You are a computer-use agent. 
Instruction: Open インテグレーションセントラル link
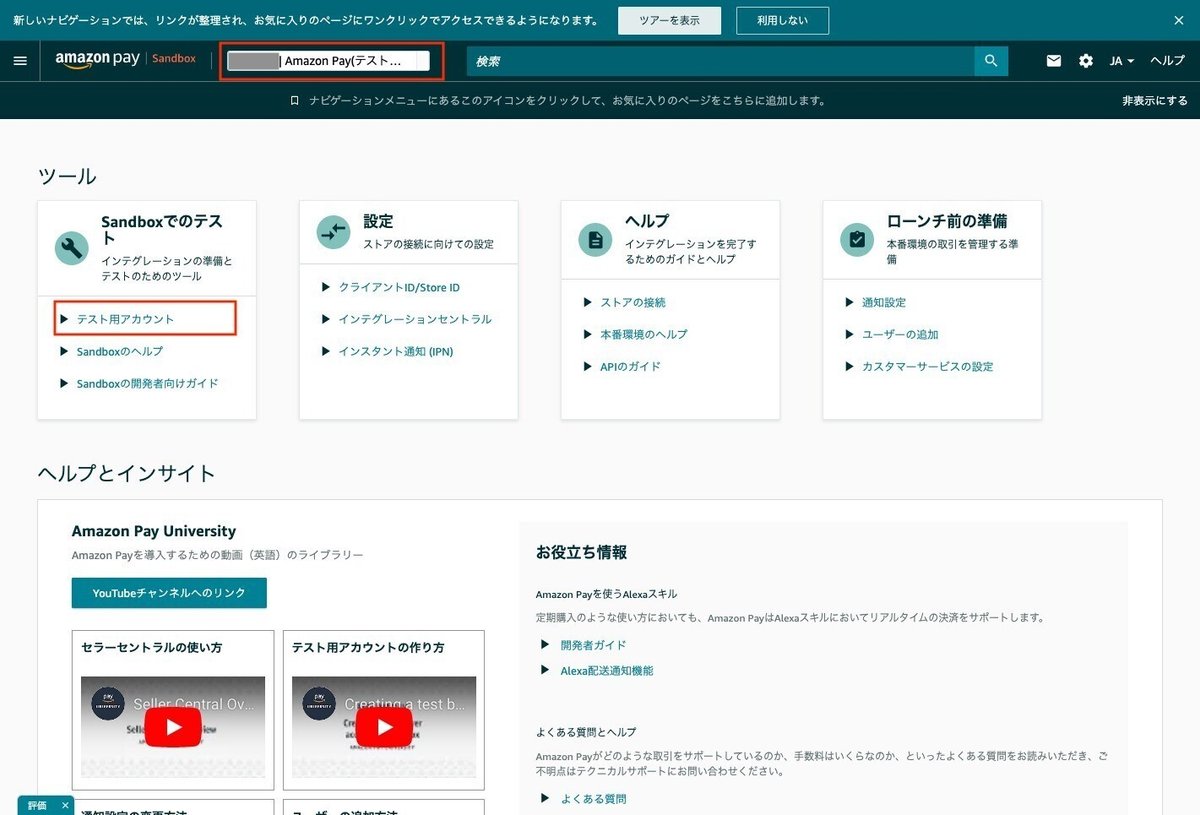(415, 319)
